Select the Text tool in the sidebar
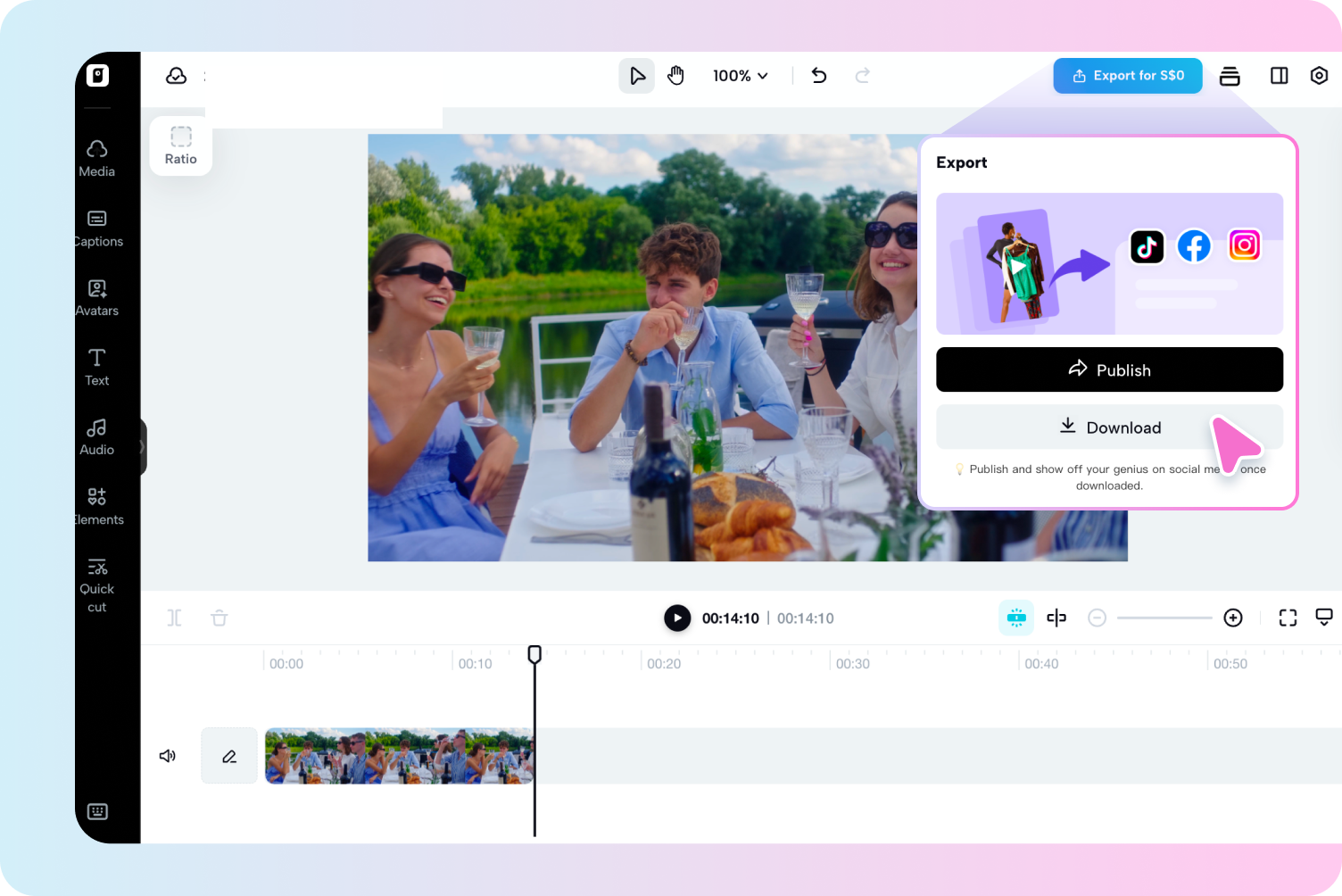 tap(96, 366)
